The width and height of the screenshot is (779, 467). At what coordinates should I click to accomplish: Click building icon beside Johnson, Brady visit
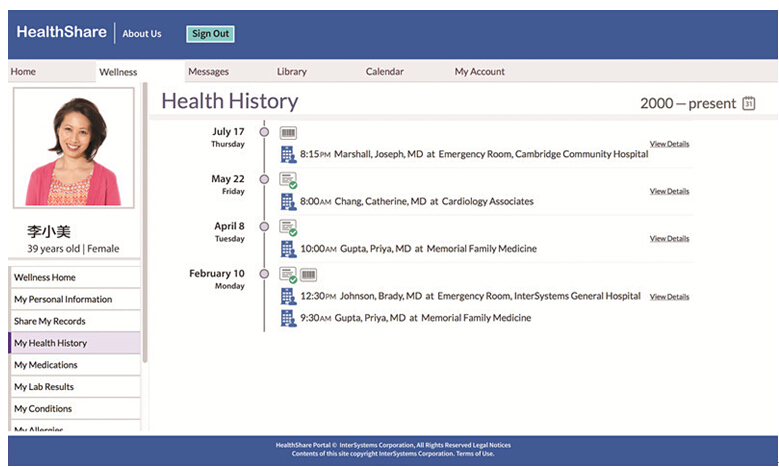[288, 296]
